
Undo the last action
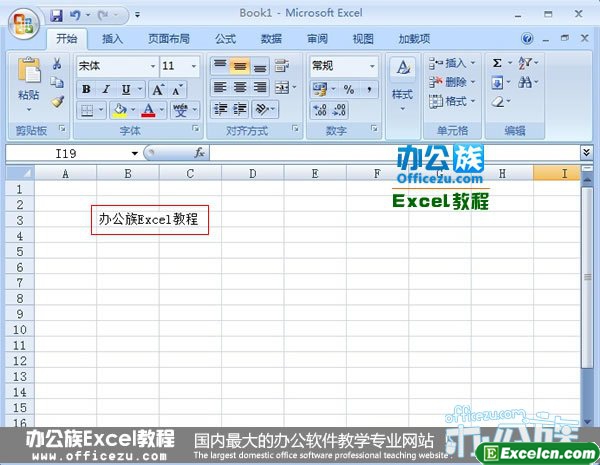click(x=75, y=15)
